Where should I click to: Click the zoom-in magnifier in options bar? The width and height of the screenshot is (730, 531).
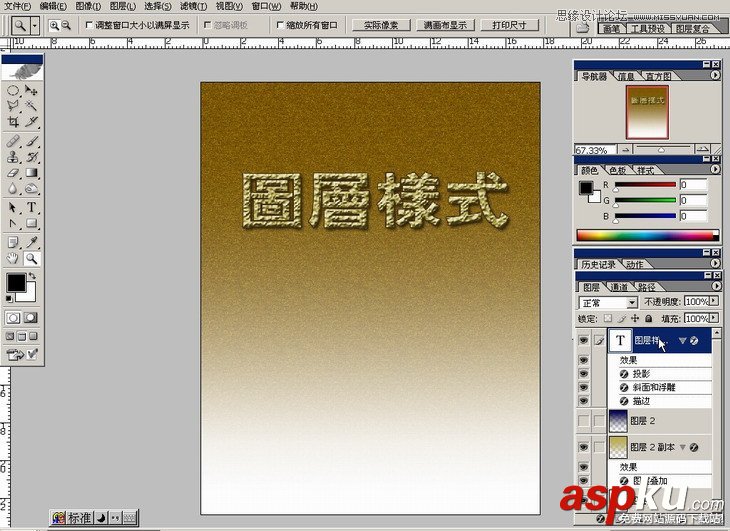click(54, 26)
